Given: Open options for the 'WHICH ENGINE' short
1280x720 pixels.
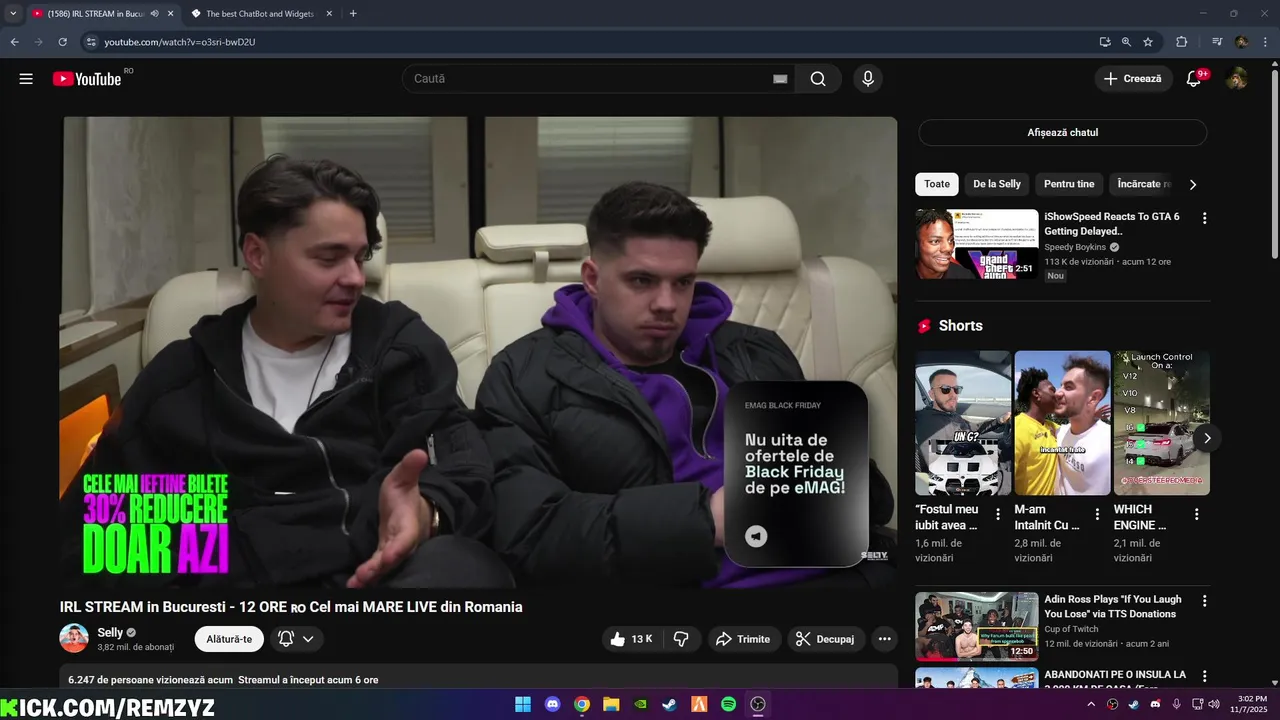Looking at the screenshot, I should [1196, 514].
